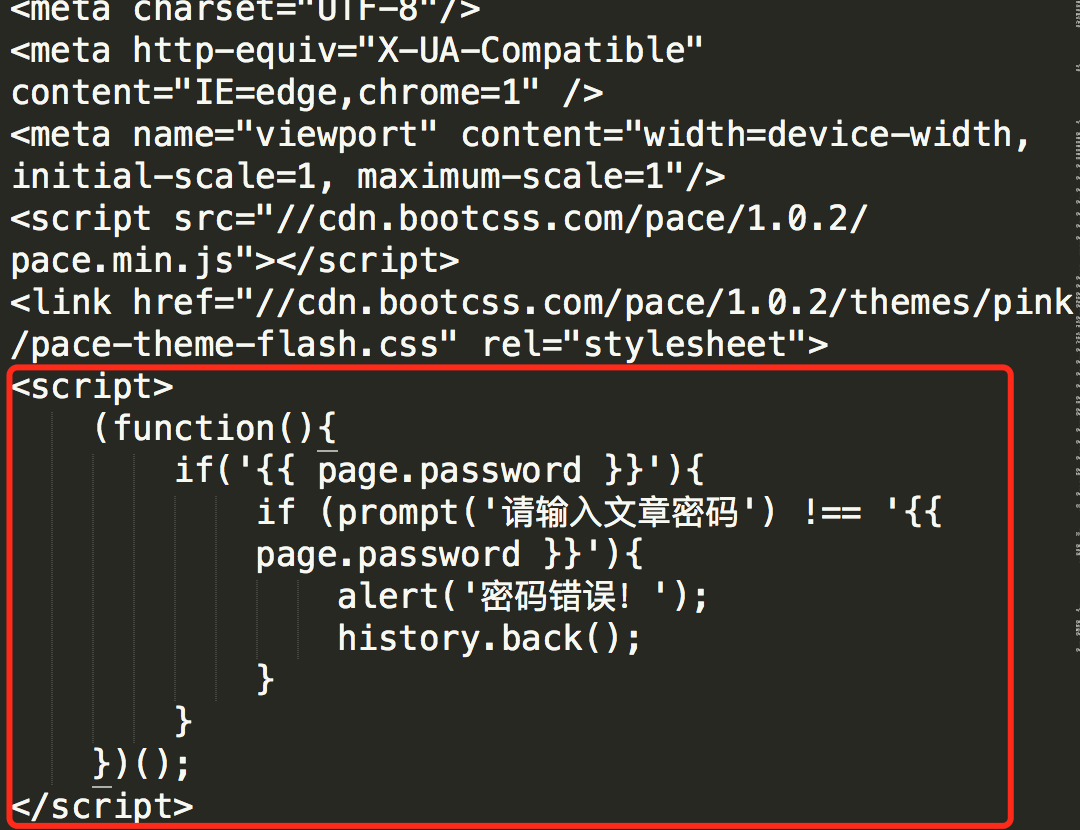Click initial-scale=1 in viewport content
This screenshot has width=1080, height=830.
[x=163, y=177]
